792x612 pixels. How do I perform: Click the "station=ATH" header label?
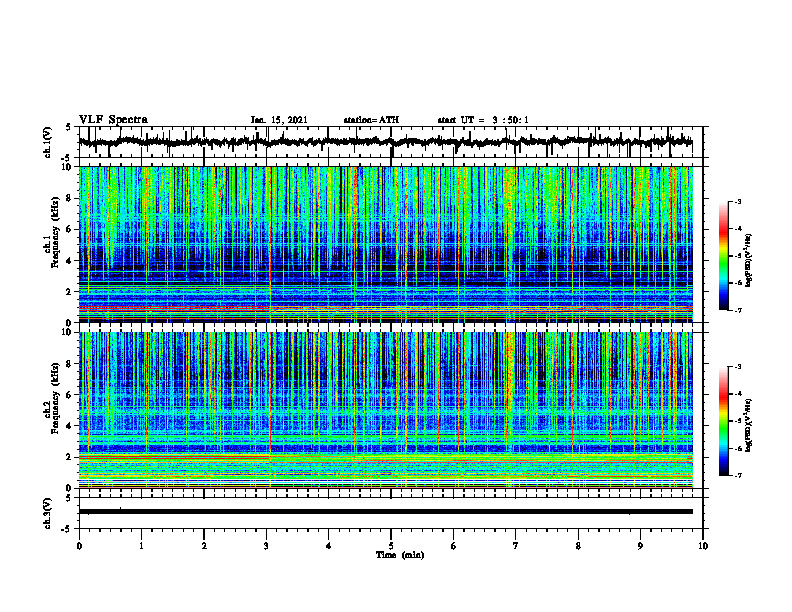click(371, 120)
